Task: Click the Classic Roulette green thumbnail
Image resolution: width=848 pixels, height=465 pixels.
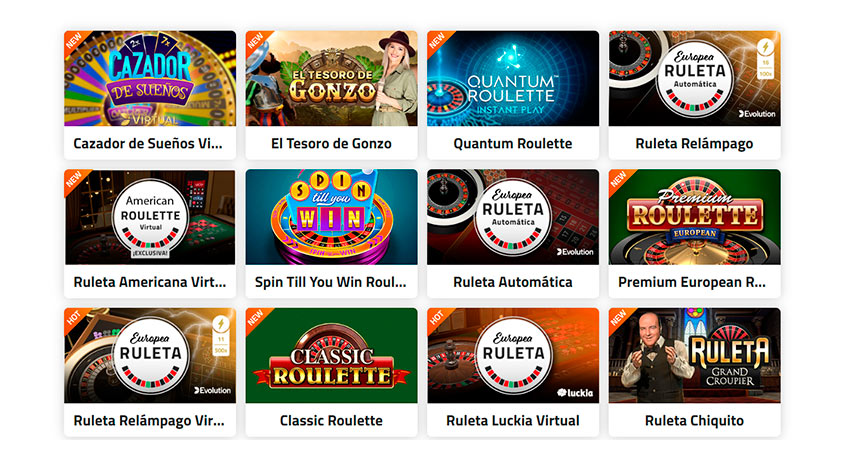Action: coord(332,355)
